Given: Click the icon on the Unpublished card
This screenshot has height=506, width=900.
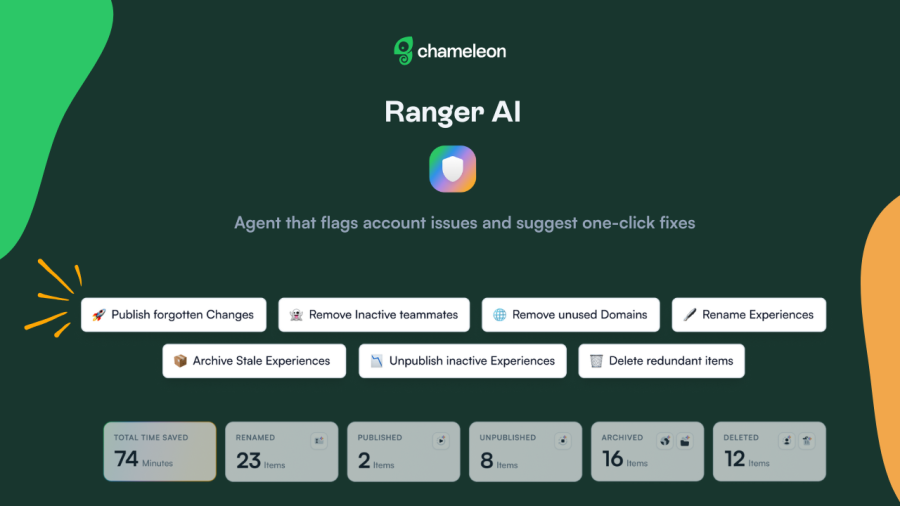Looking at the screenshot, I should point(563,440).
